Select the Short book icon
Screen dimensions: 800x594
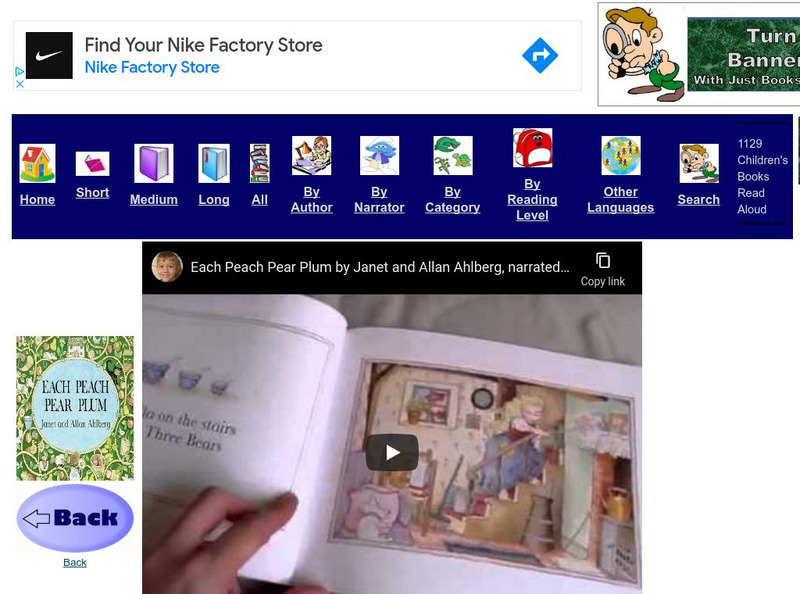click(92, 164)
